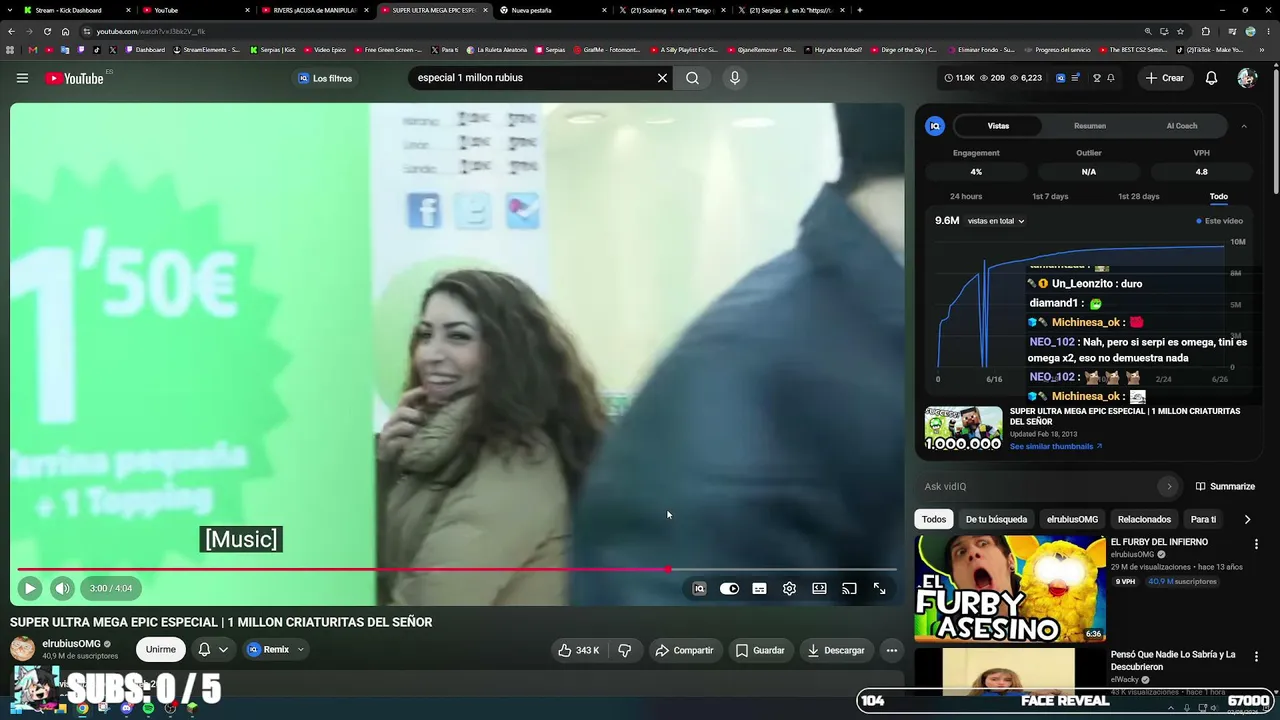This screenshot has height=720, width=1280.
Task: Open a new browser tab with plus
Action: [x=860, y=10]
